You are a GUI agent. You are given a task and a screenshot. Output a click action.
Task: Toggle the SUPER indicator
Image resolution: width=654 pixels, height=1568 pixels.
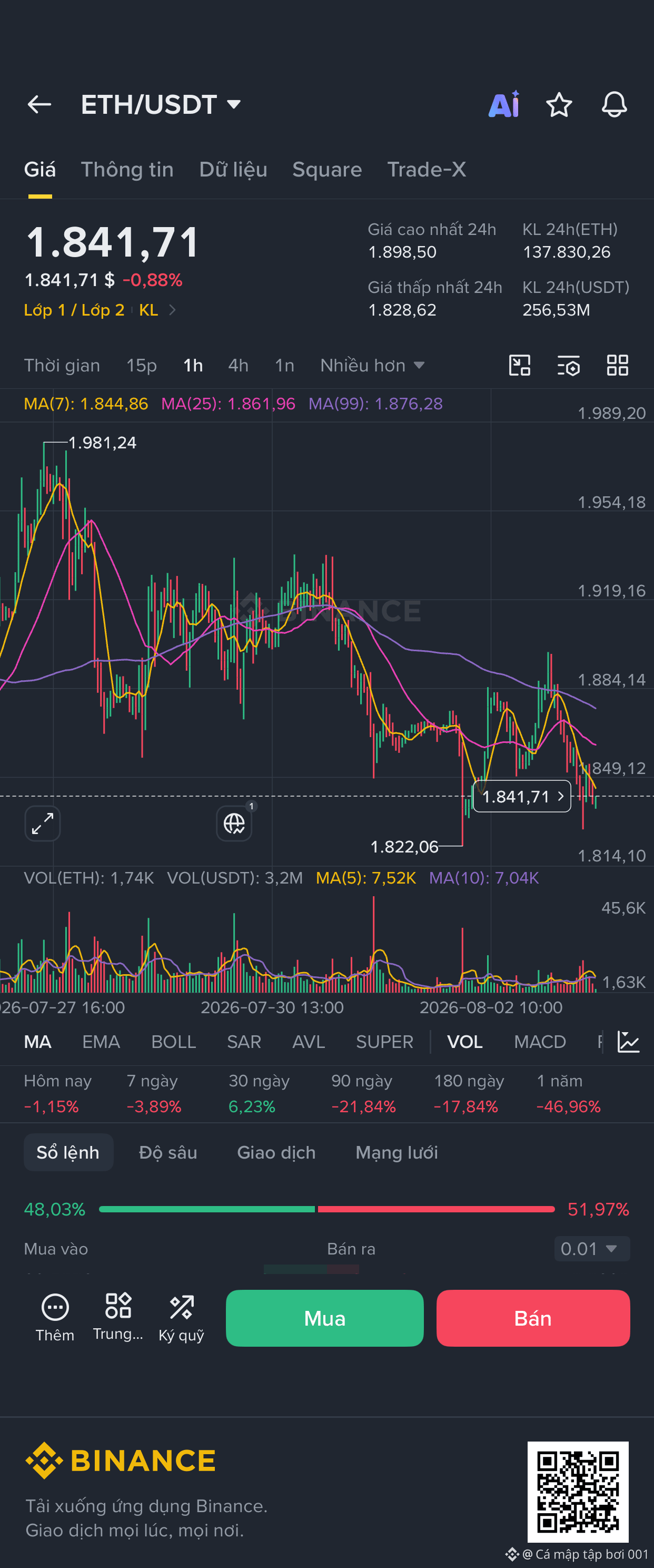(384, 1042)
